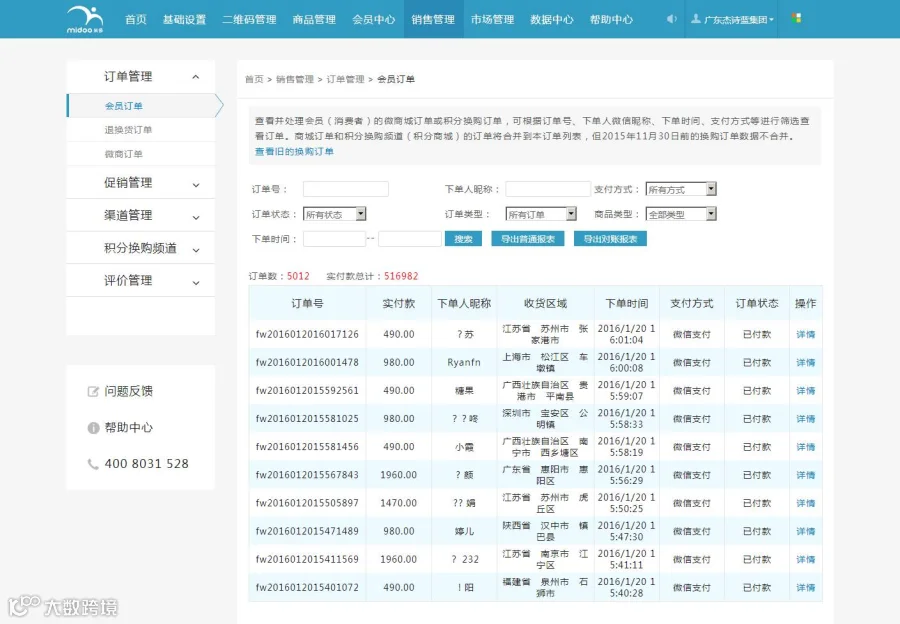Click the 搜索 button
The image size is (900, 624).
click(x=463, y=239)
